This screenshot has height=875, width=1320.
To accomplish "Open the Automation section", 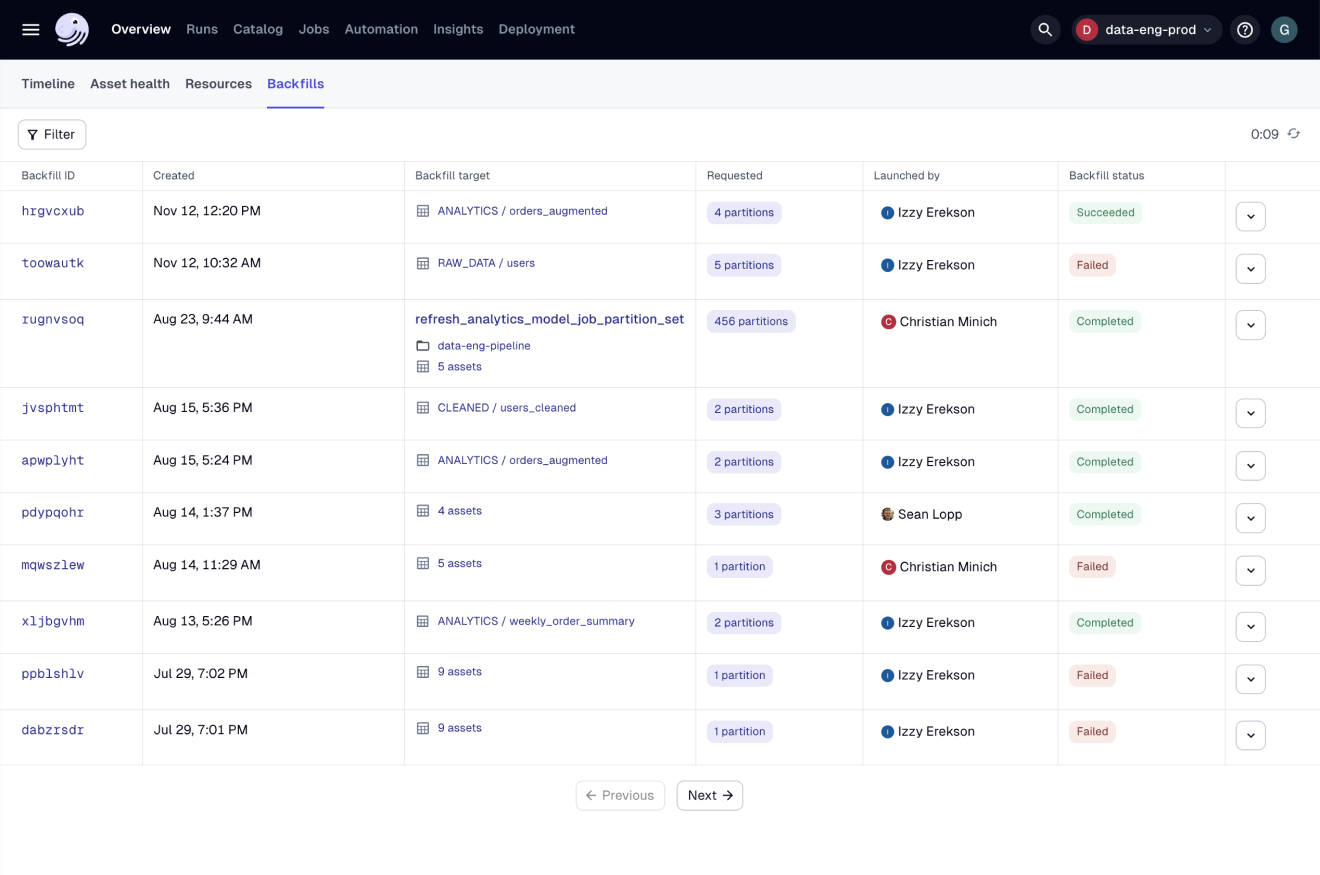I will pyautogui.click(x=381, y=29).
